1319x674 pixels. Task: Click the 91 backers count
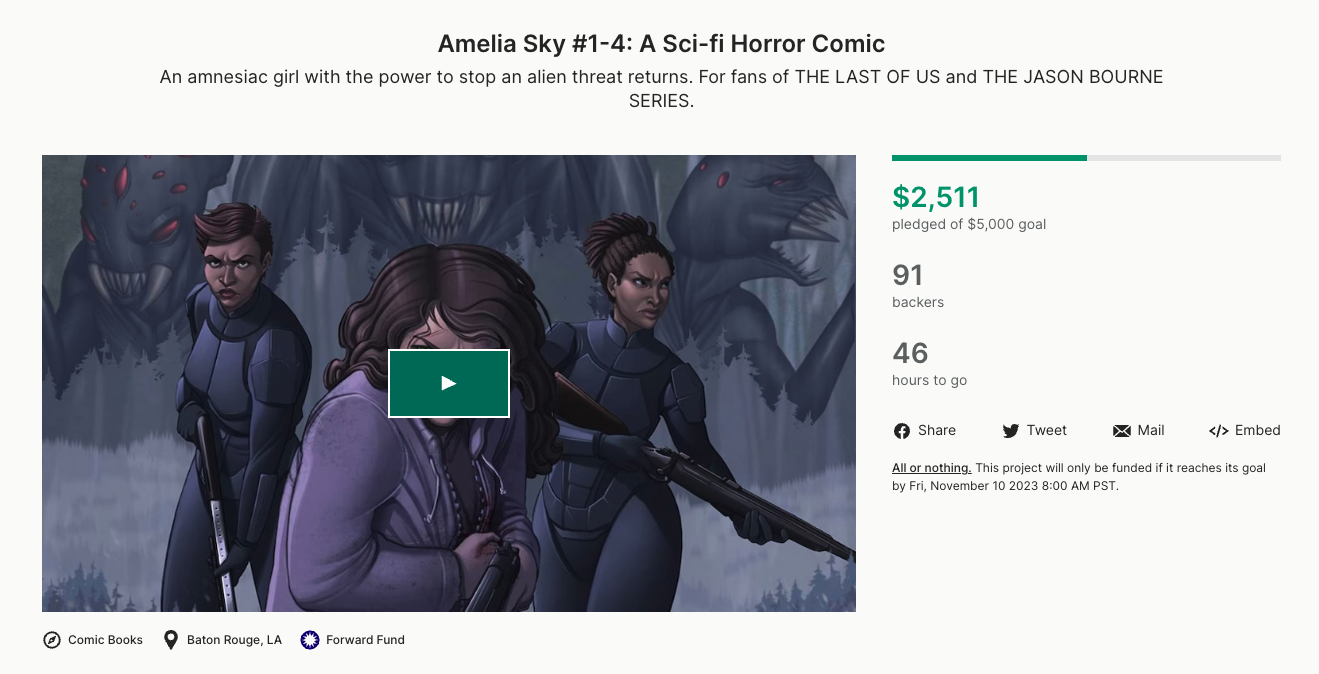(x=908, y=275)
